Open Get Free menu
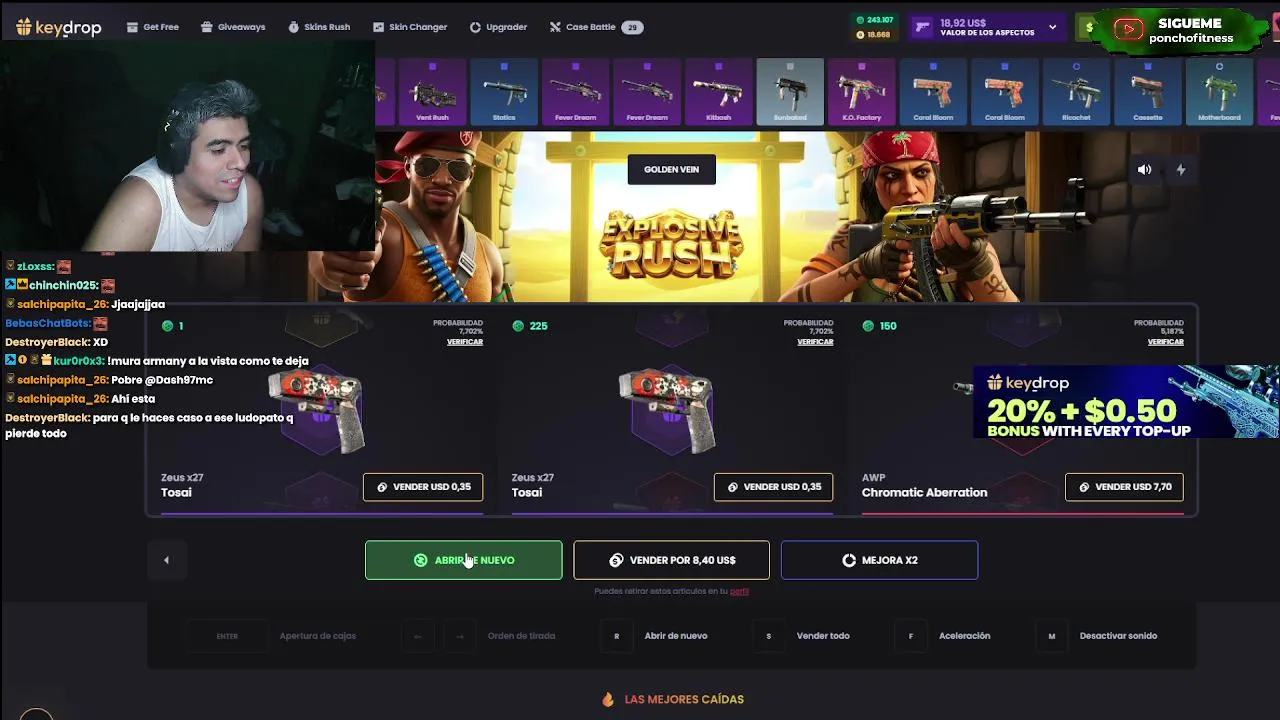1280x720 pixels. pyautogui.click(x=153, y=27)
